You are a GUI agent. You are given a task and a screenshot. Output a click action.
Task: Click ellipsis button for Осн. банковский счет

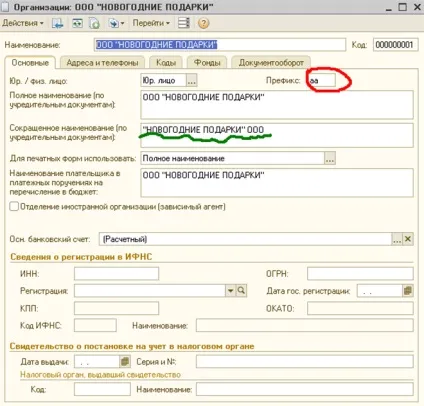pyautogui.click(x=397, y=239)
